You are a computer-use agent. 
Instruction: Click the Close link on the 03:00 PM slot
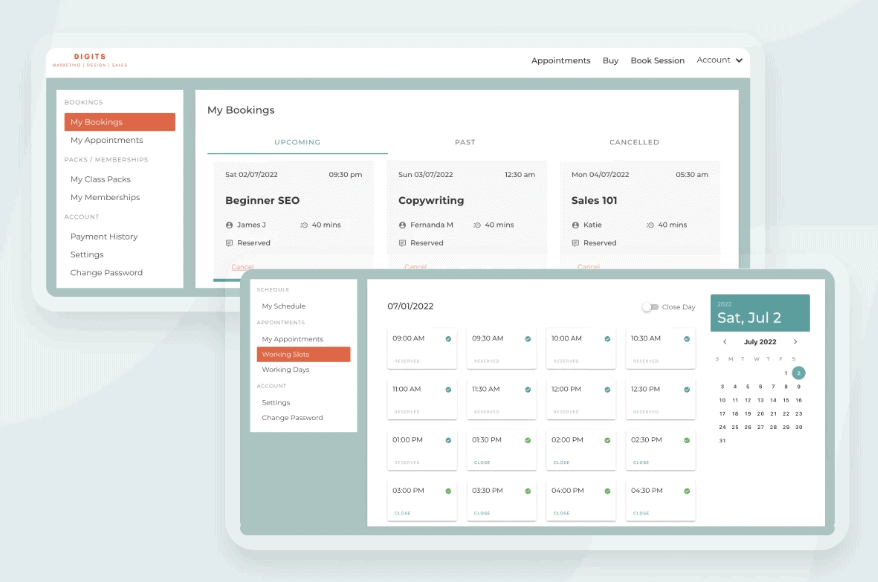pos(402,513)
